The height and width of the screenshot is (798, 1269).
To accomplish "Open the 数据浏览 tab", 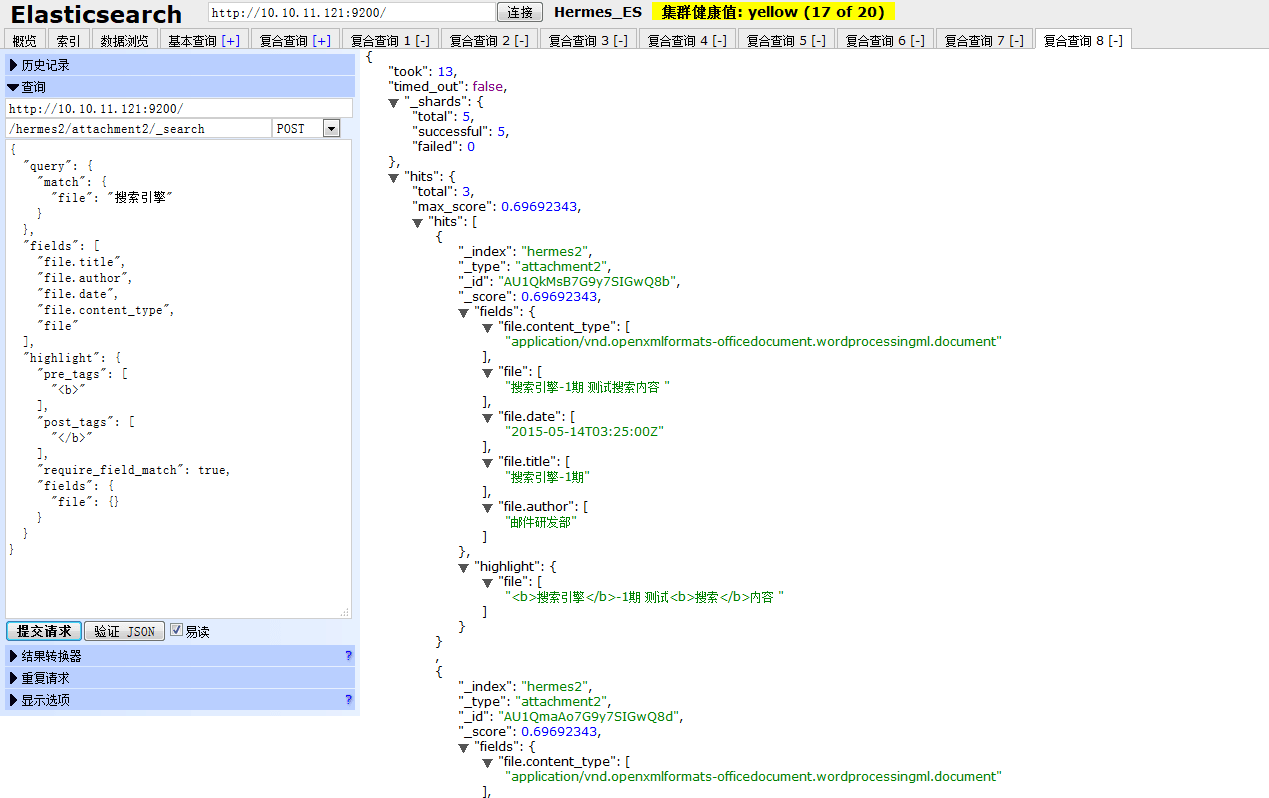I will [x=125, y=40].
